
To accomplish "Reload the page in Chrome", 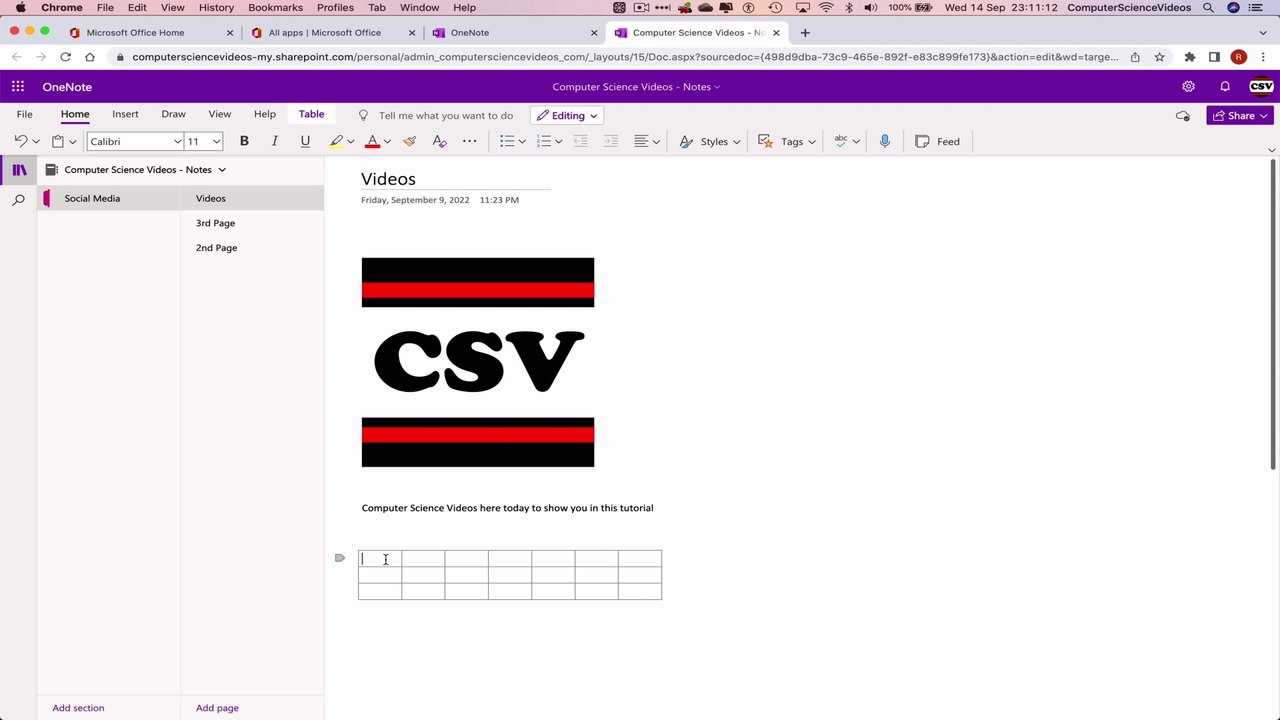I will pos(65,57).
